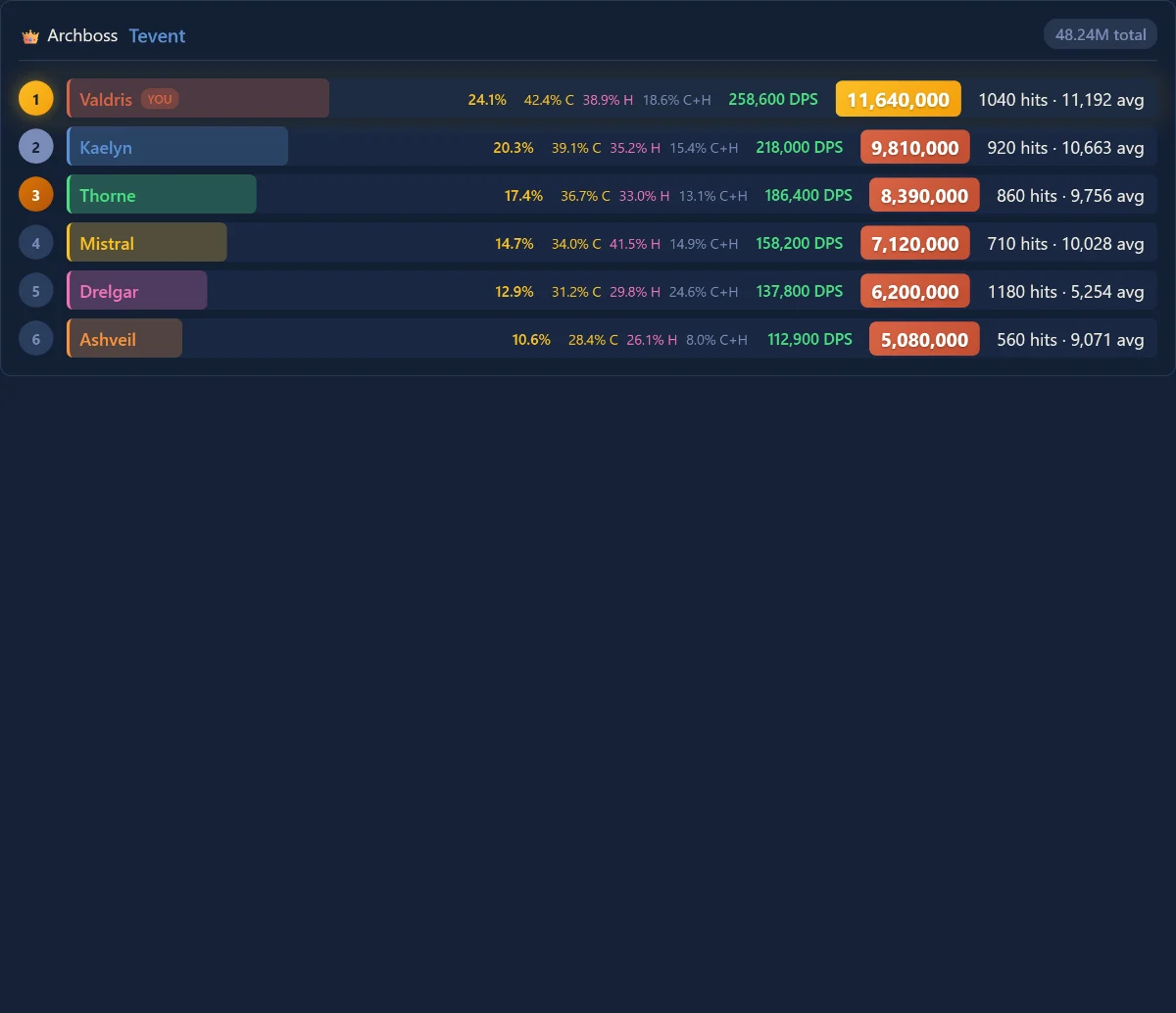The width and height of the screenshot is (1176, 1013).
Task: Select Valdris damage total 11,640,000
Action: tap(899, 99)
